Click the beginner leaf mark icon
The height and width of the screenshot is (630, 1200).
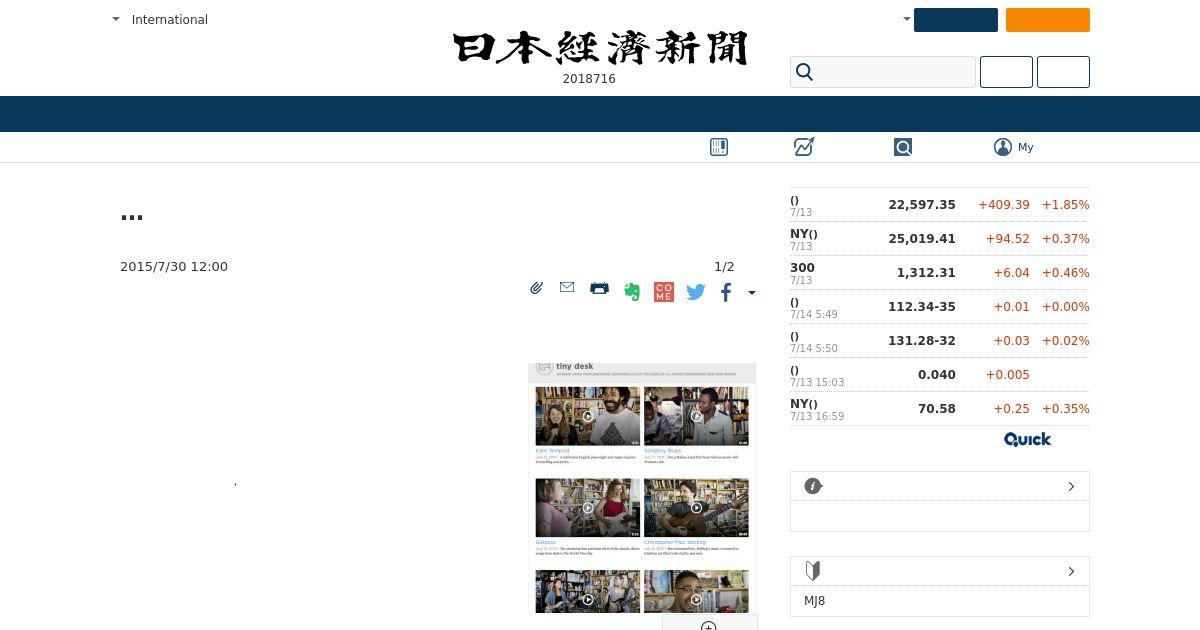(x=813, y=571)
